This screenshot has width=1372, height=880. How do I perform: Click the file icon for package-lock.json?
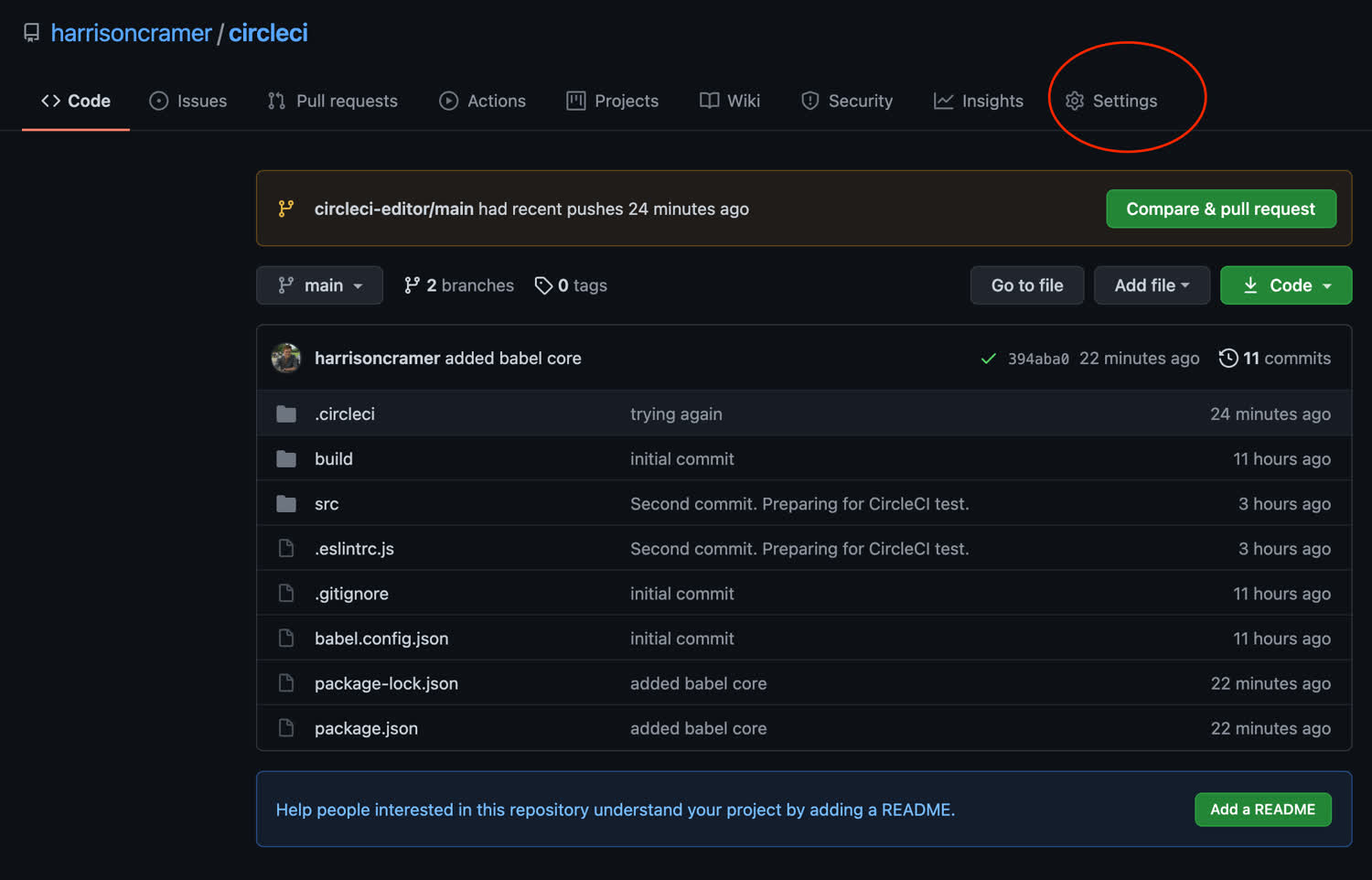(x=286, y=683)
